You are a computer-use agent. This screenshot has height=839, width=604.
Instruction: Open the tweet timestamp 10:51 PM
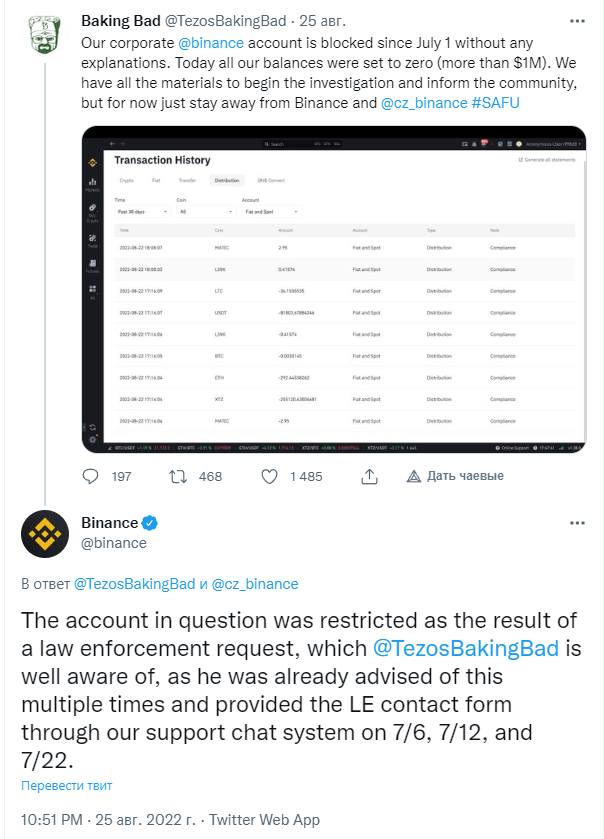(52, 820)
